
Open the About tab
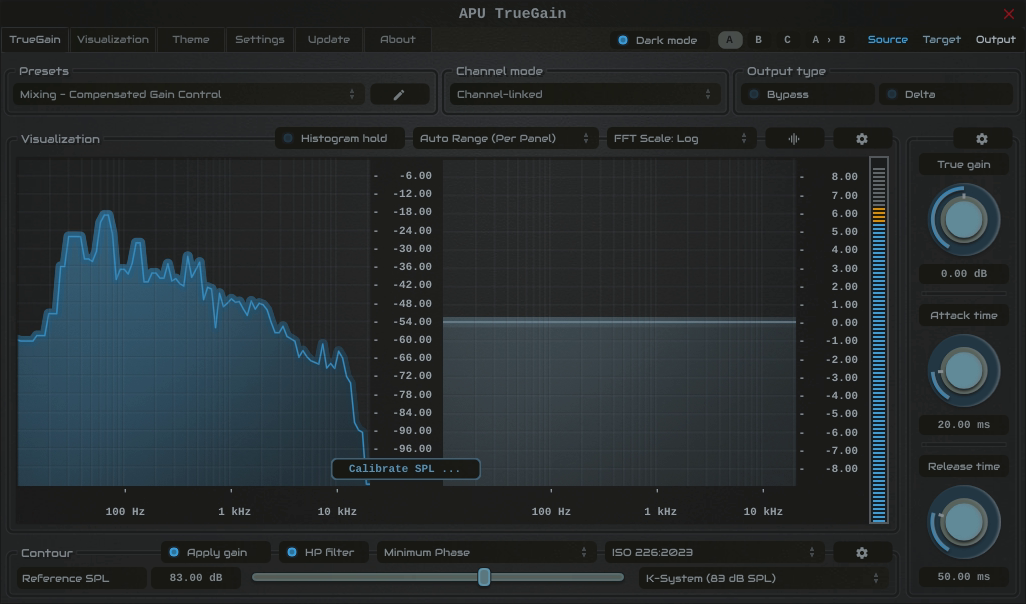click(398, 40)
